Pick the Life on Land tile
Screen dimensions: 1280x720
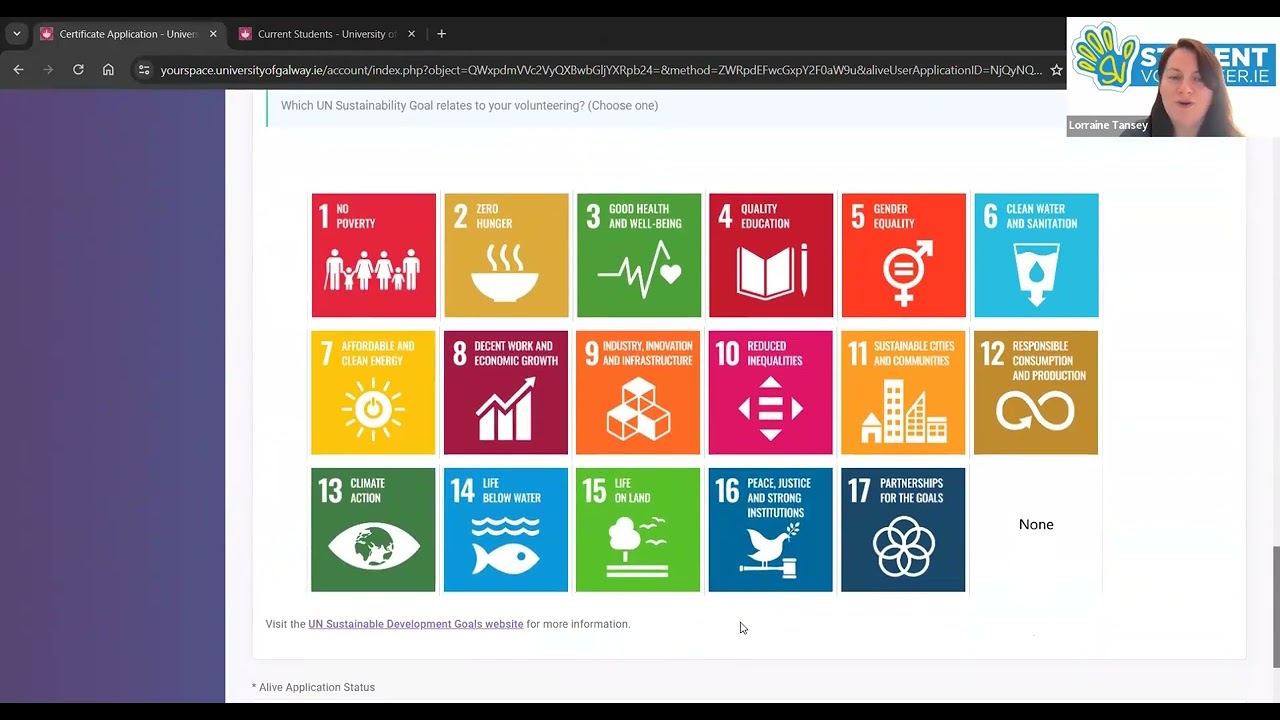638,529
